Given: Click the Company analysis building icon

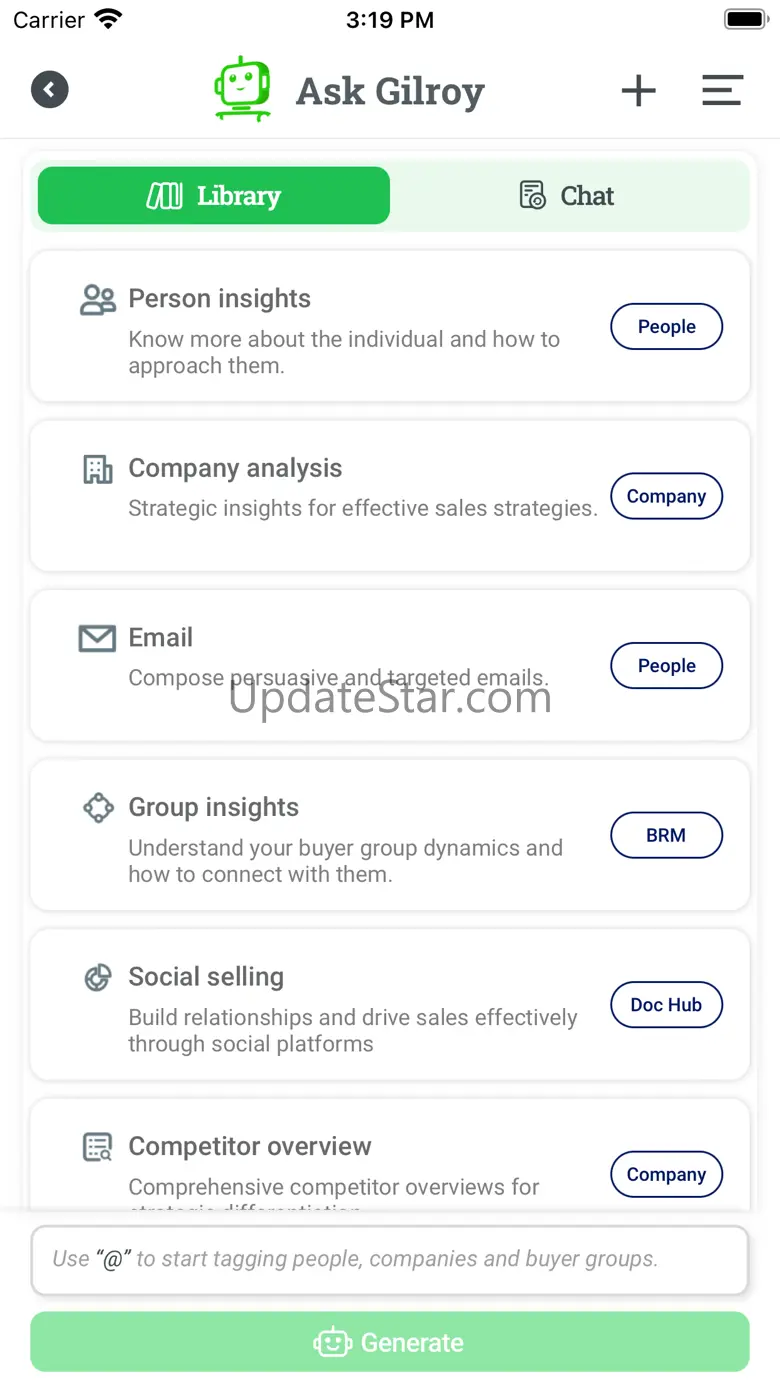Looking at the screenshot, I should (x=97, y=469).
